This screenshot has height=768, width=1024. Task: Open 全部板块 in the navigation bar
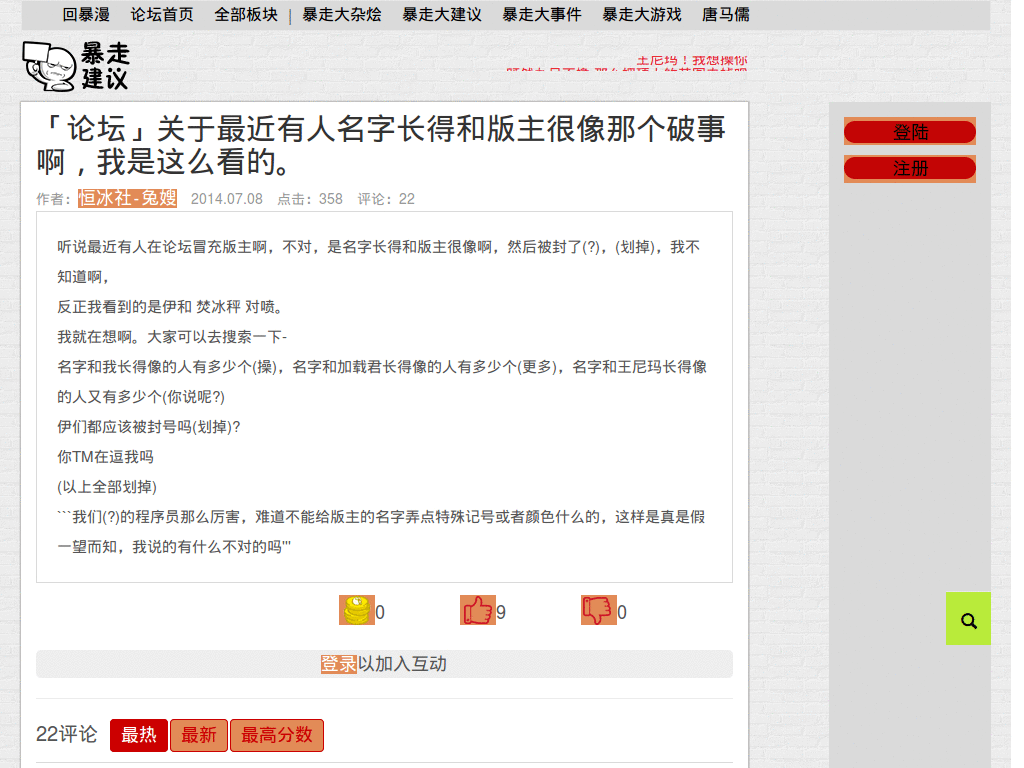(x=246, y=14)
